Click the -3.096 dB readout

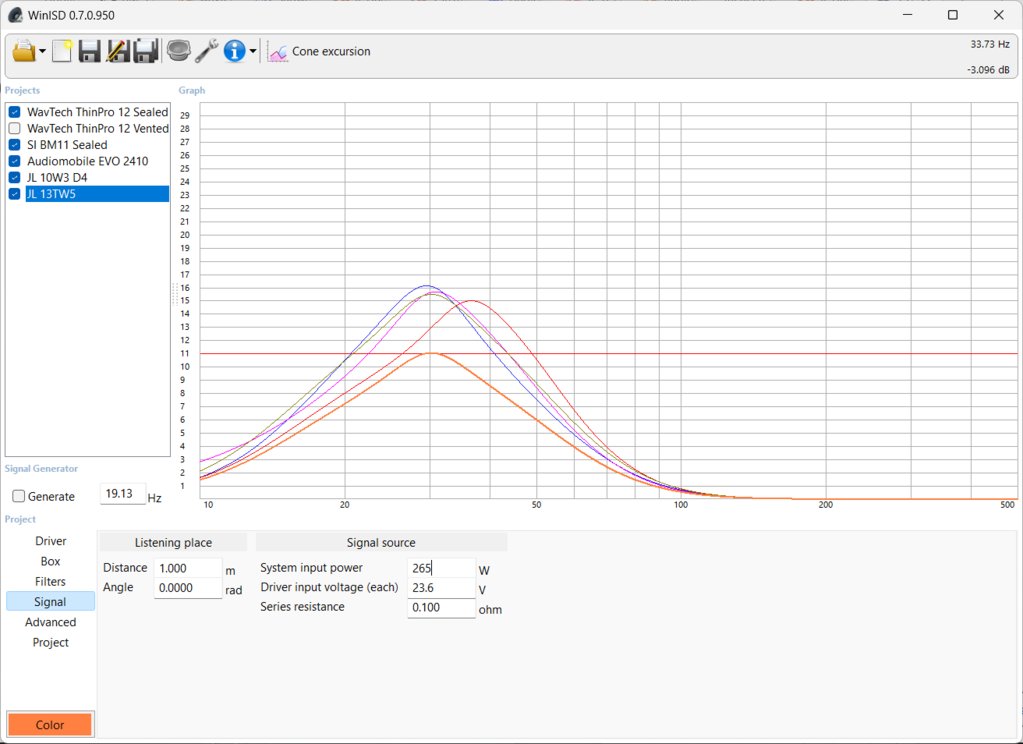click(988, 70)
